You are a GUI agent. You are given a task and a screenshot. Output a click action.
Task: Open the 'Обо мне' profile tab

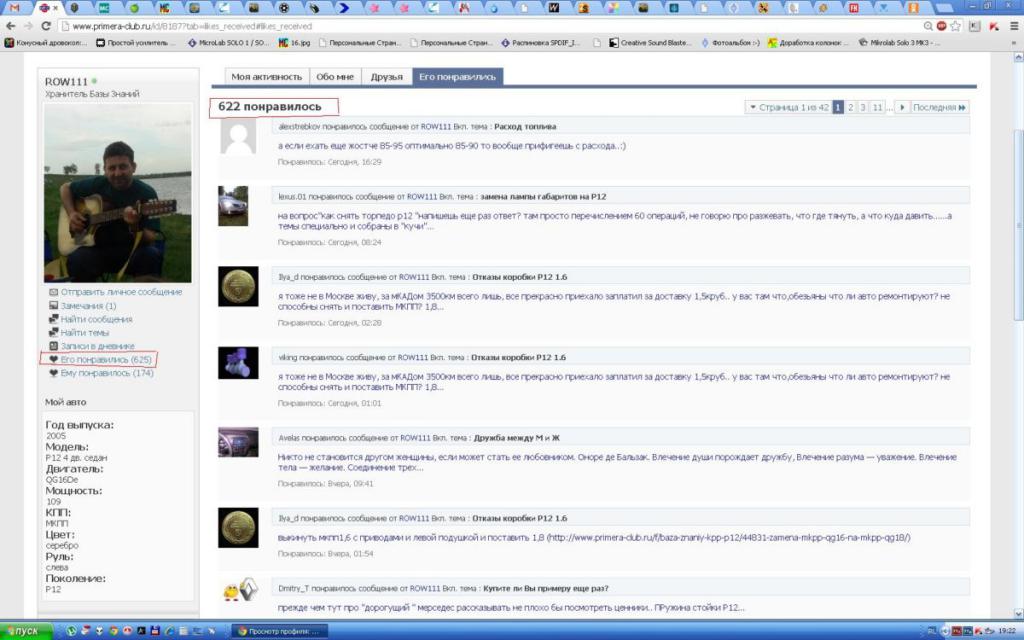point(335,77)
